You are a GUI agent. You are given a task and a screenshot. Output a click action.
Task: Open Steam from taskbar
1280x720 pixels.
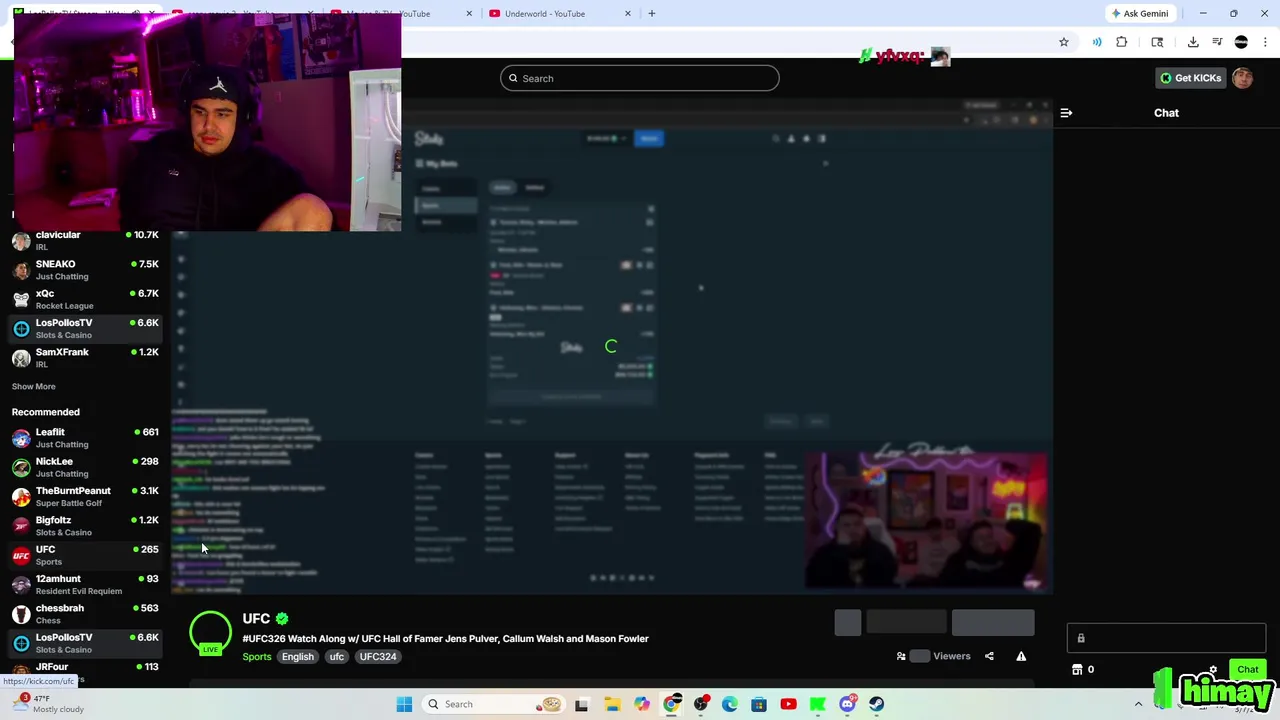click(x=876, y=704)
